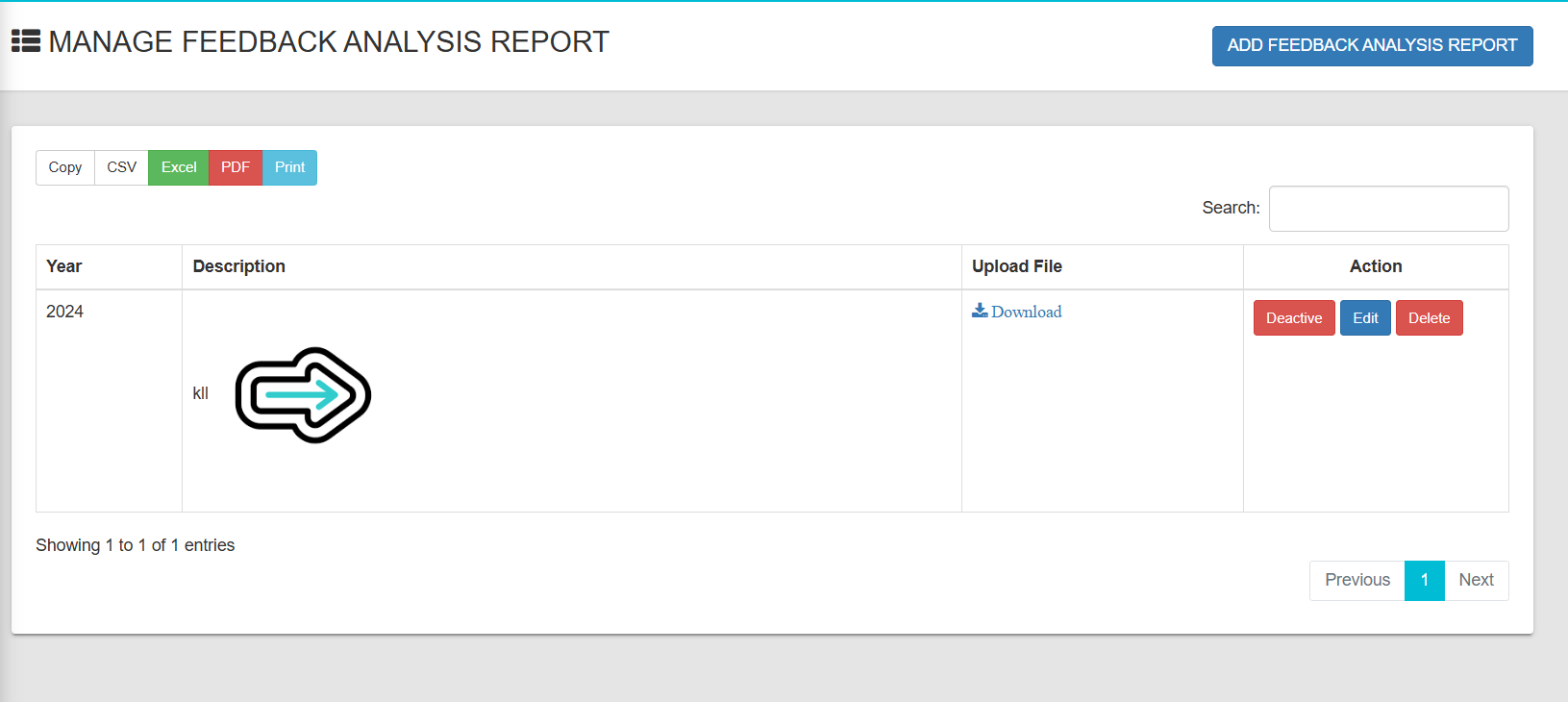Click the list icon beside the page title
This screenshot has width=1568, height=702.
coord(26,41)
